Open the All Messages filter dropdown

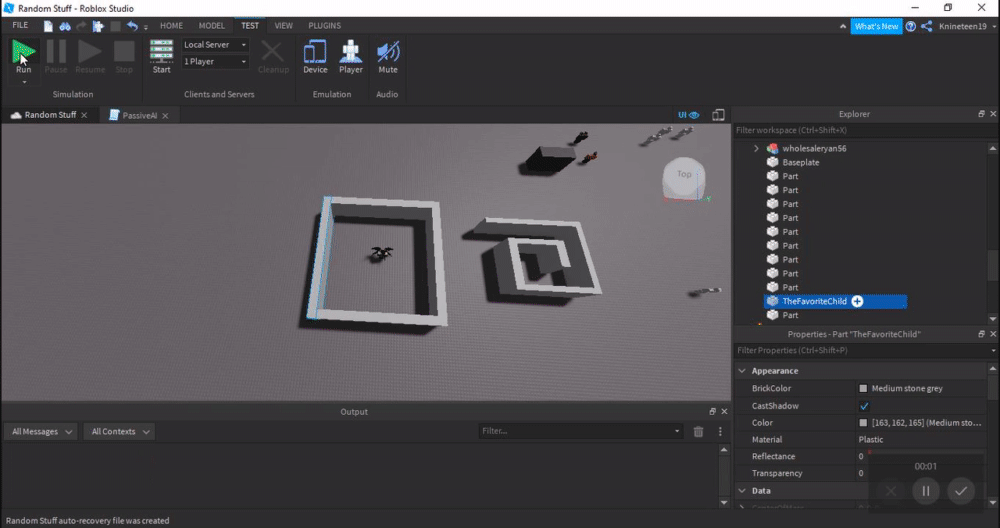click(41, 432)
